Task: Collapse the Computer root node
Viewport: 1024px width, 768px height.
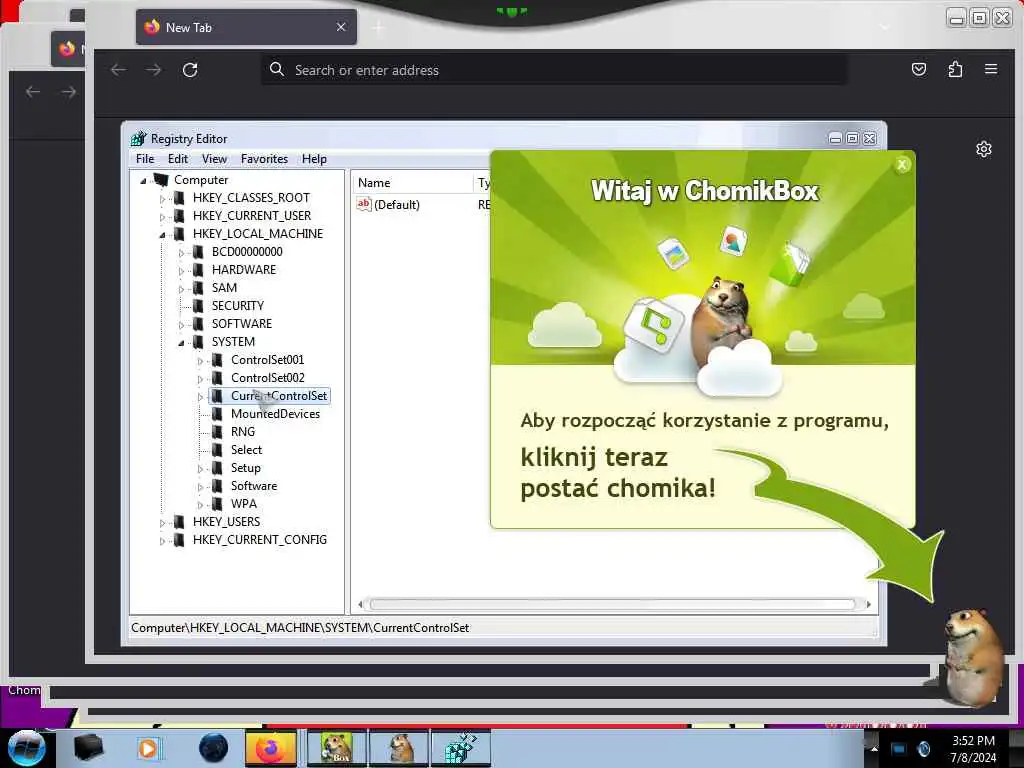Action: click(143, 181)
